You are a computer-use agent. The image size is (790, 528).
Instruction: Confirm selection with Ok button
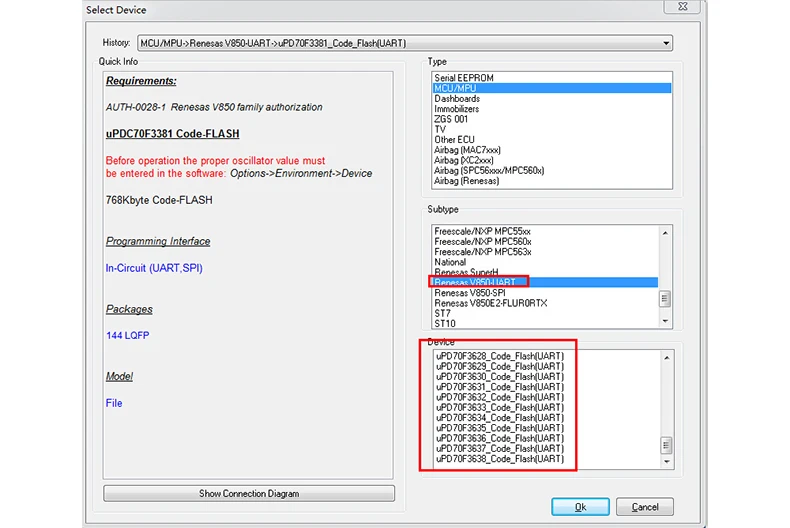tap(580, 507)
